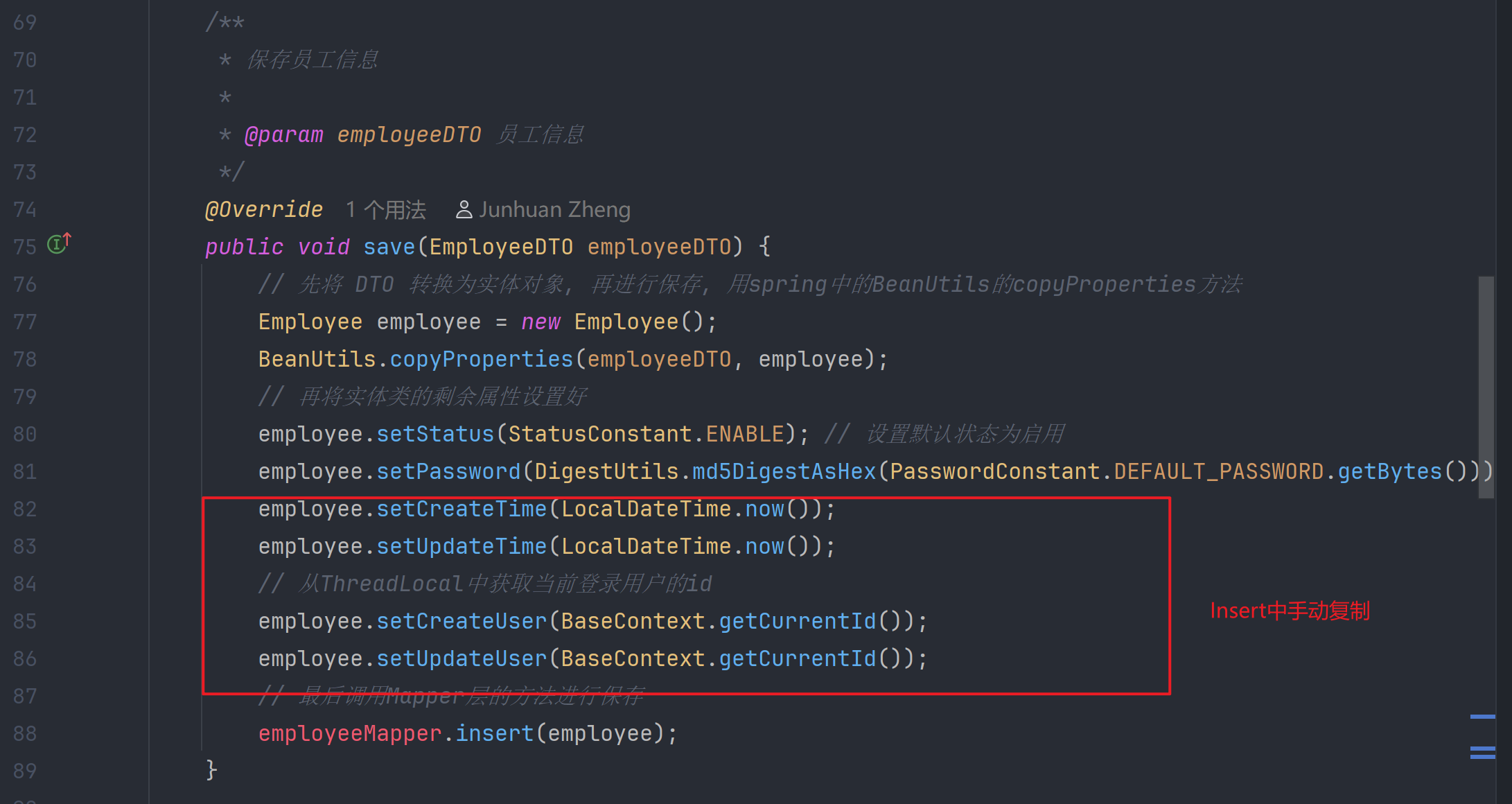Click the red 'Insert中手动复制' annotation text
Image resolution: width=1512 pixels, height=804 pixels.
[x=1290, y=611]
